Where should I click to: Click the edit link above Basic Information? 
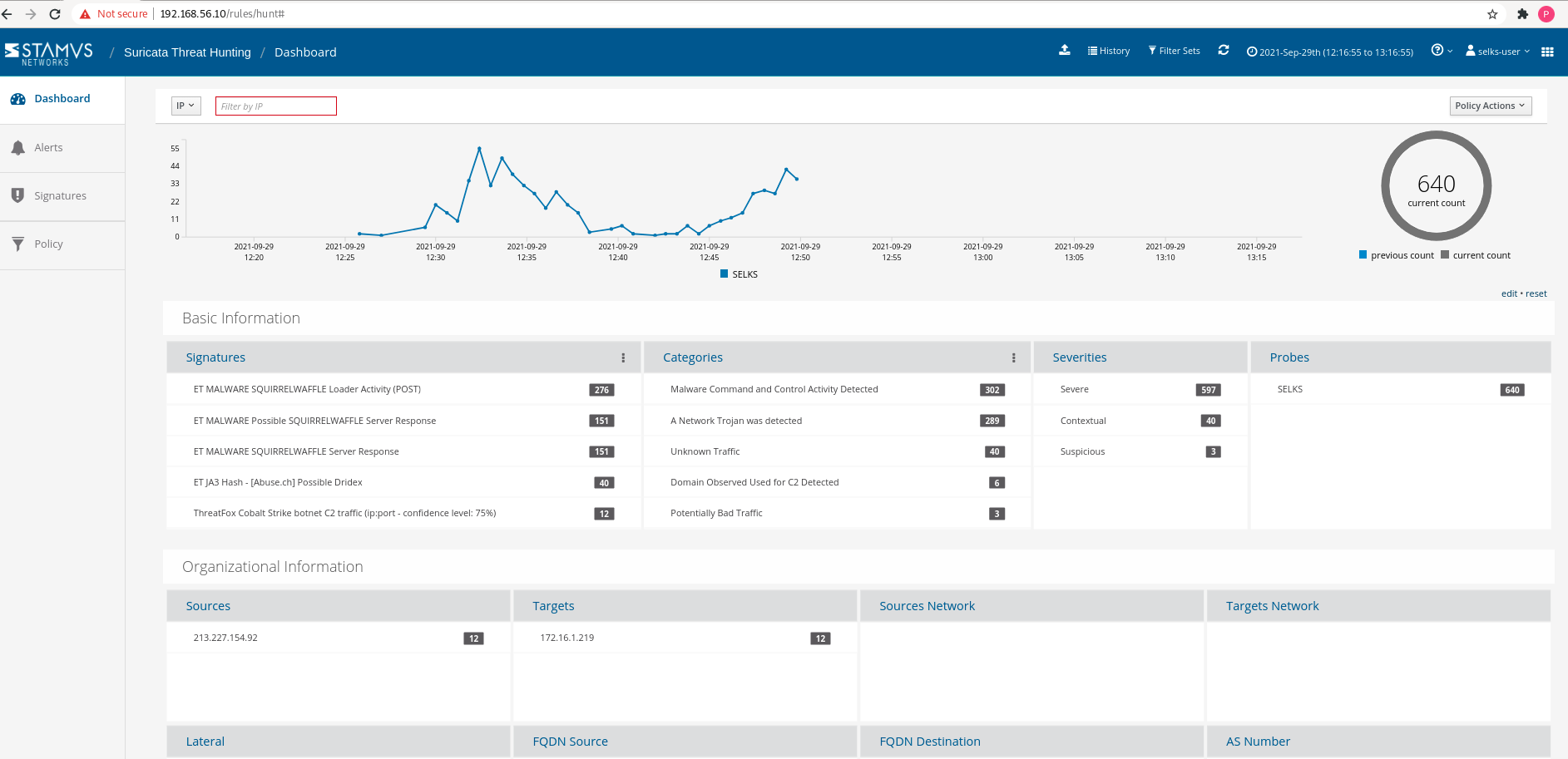[x=1508, y=293]
